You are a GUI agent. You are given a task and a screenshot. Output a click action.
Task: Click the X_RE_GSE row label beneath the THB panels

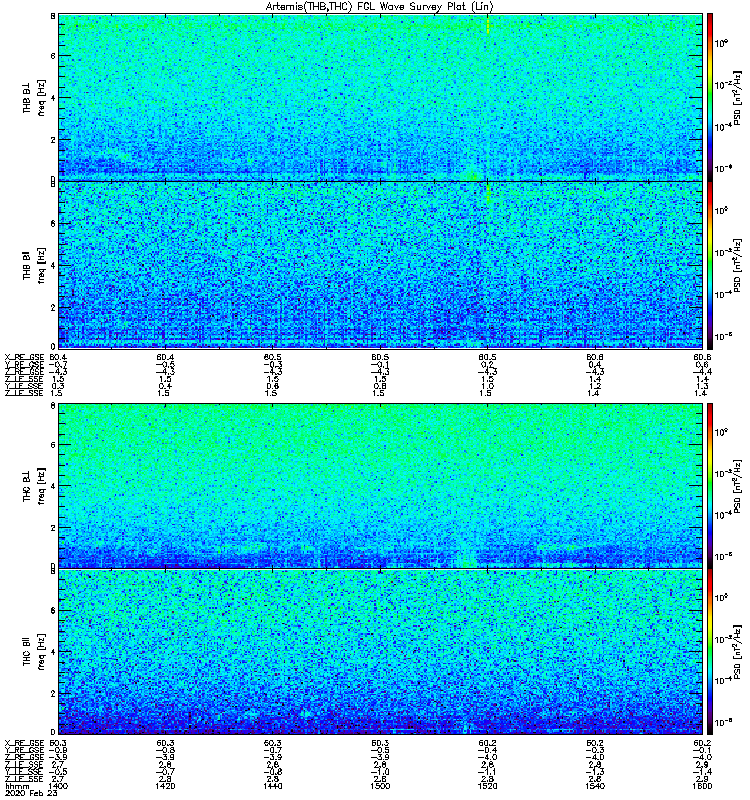(x=24, y=357)
